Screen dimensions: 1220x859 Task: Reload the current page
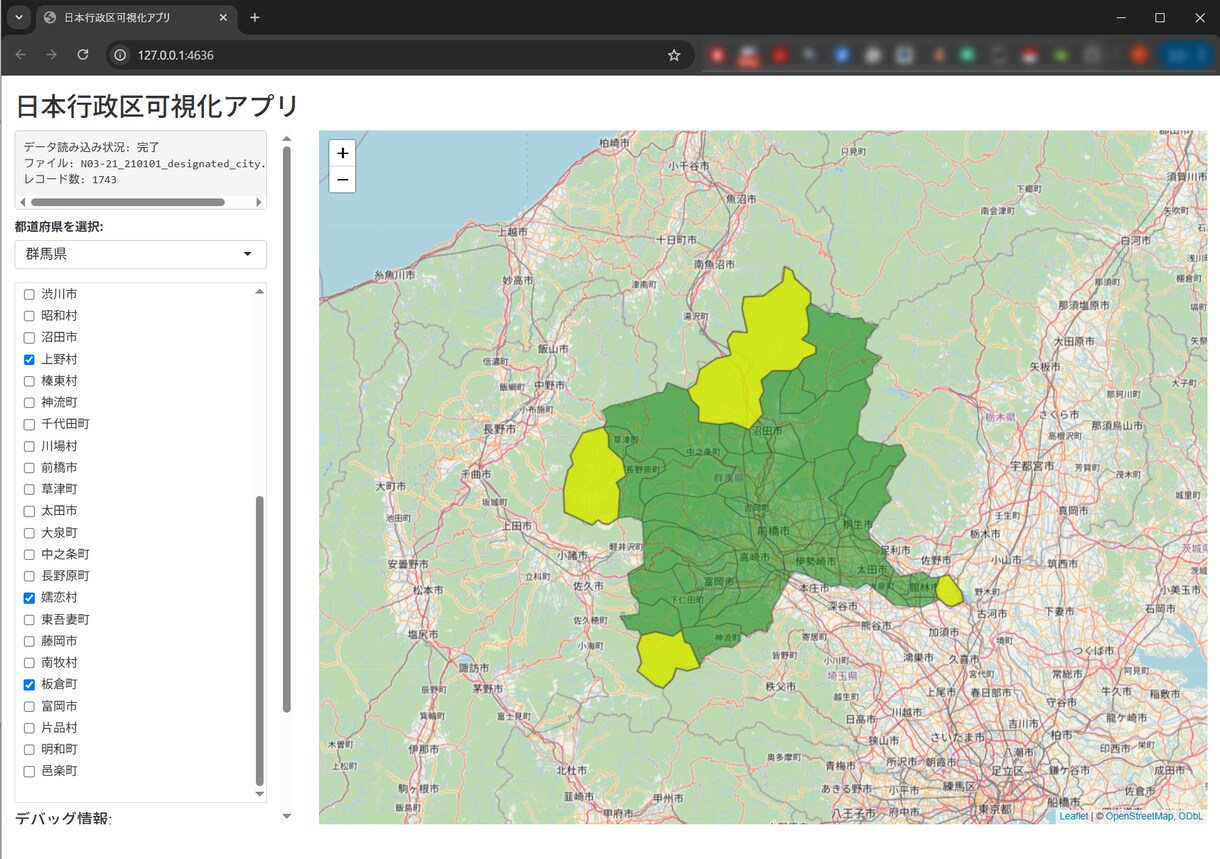[83, 55]
